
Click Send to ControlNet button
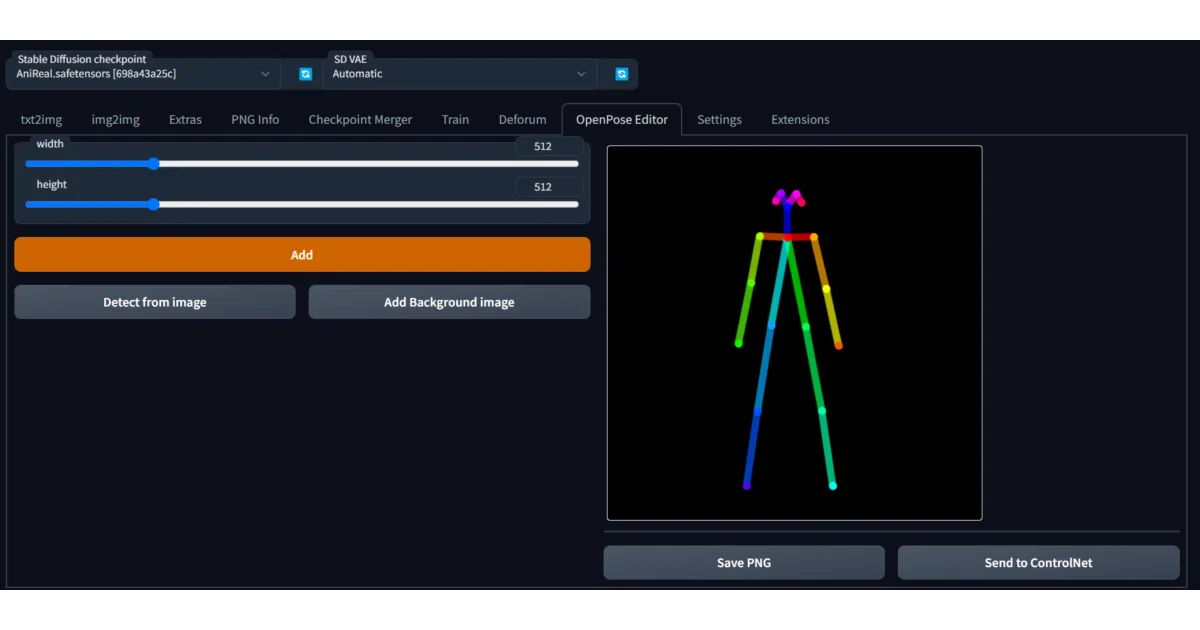[x=1038, y=562]
